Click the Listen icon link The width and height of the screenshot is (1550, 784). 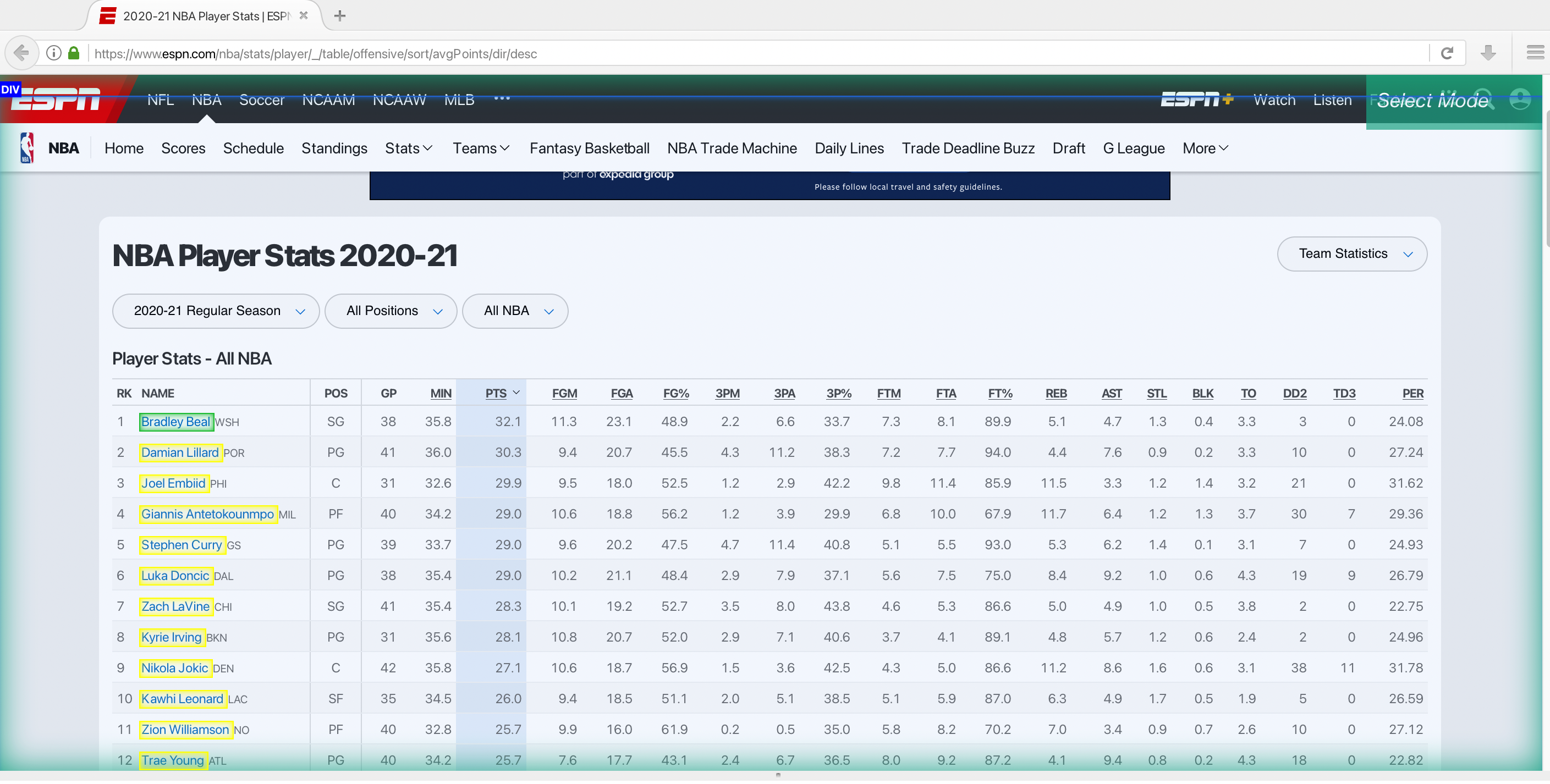(x=1332, y=99)
